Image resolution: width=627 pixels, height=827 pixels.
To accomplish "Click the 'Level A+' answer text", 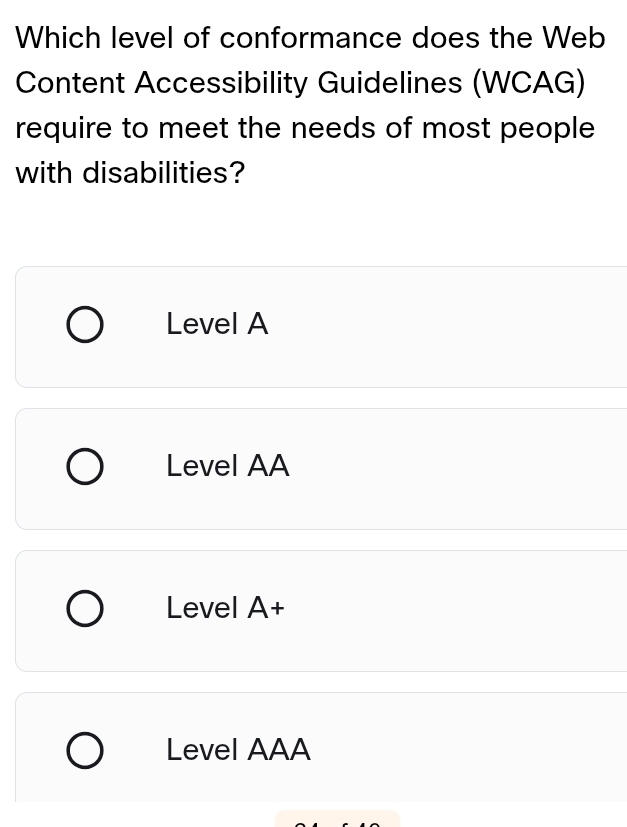I will click(226, 608).
